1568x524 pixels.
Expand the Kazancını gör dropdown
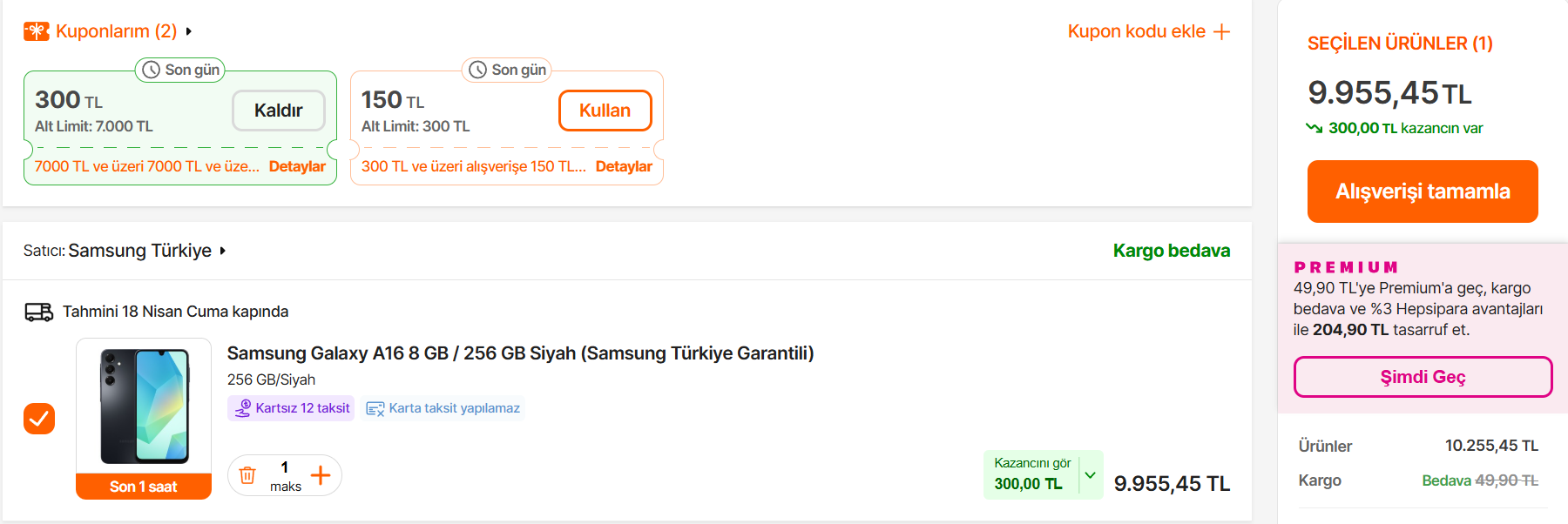coord(1090,474)
